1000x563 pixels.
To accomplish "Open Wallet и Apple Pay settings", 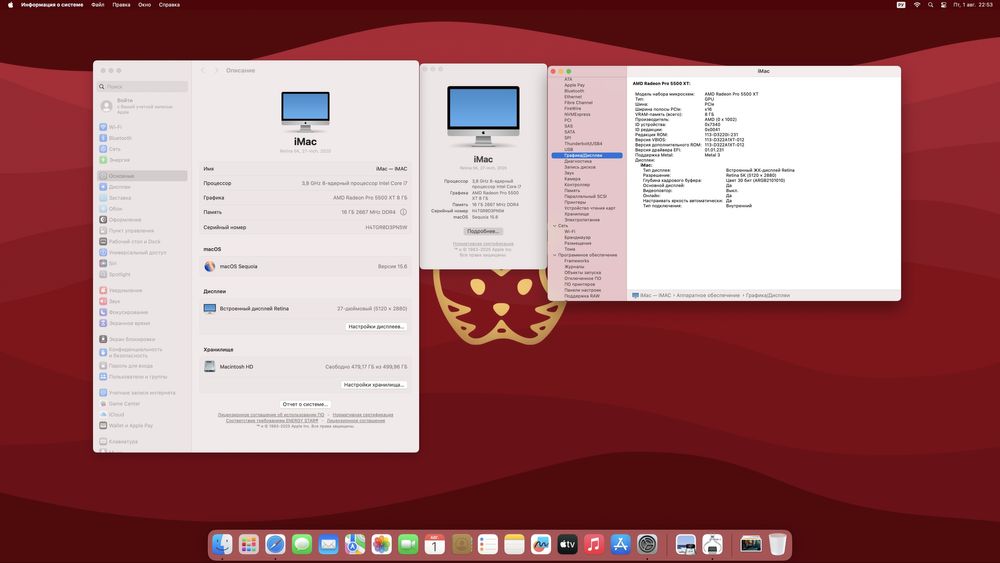I will coord(130,425).
